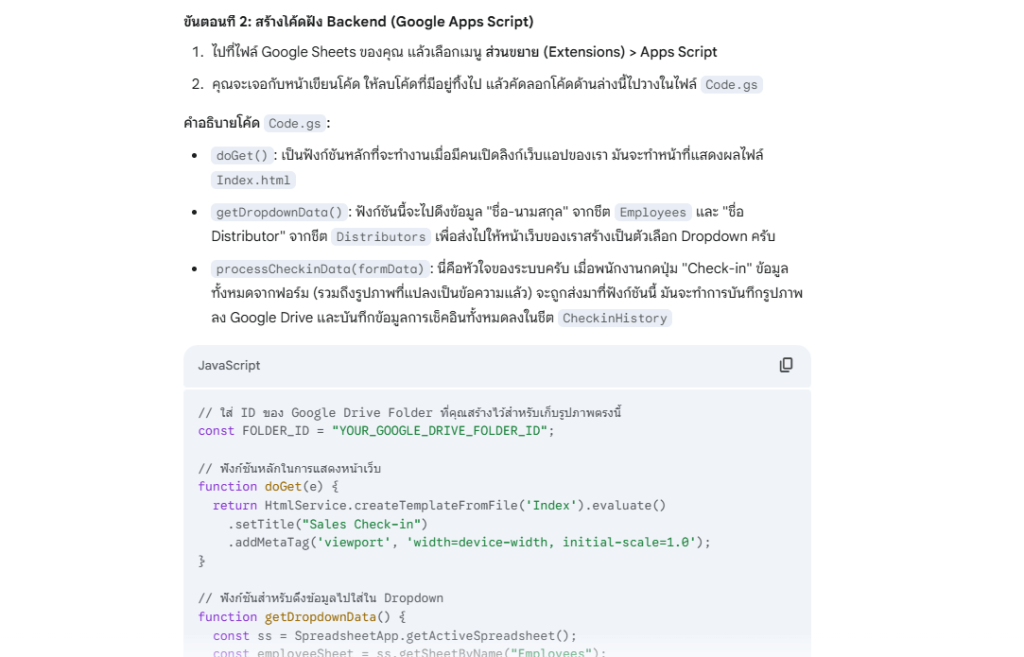Viewport: 1024px width, 657px height.
Task: Click the Employees sheet name chip
Action: point(653,212)
